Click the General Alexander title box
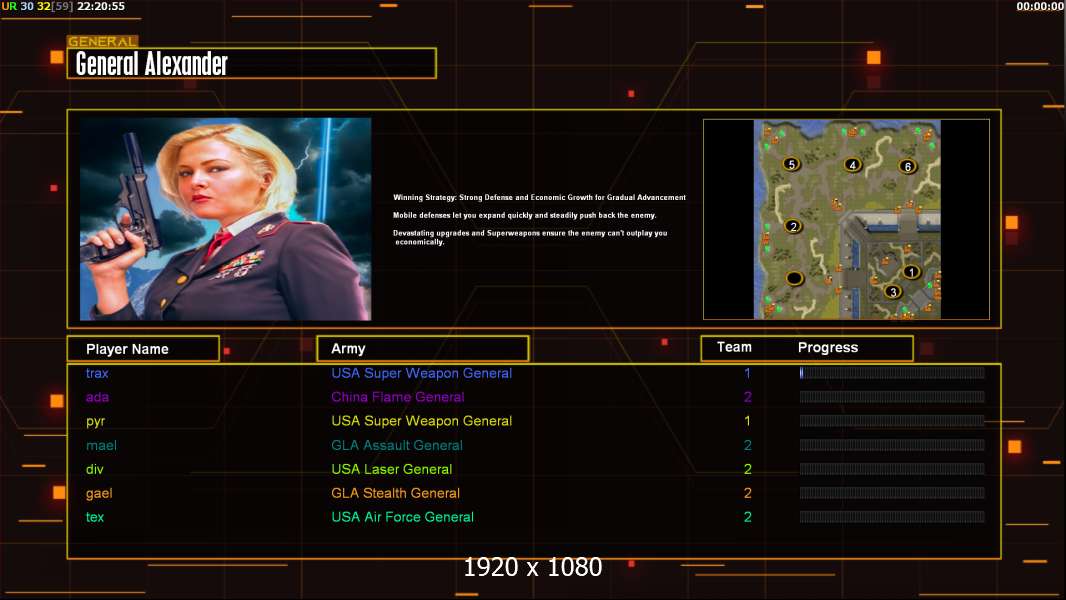 coord(252,63)
